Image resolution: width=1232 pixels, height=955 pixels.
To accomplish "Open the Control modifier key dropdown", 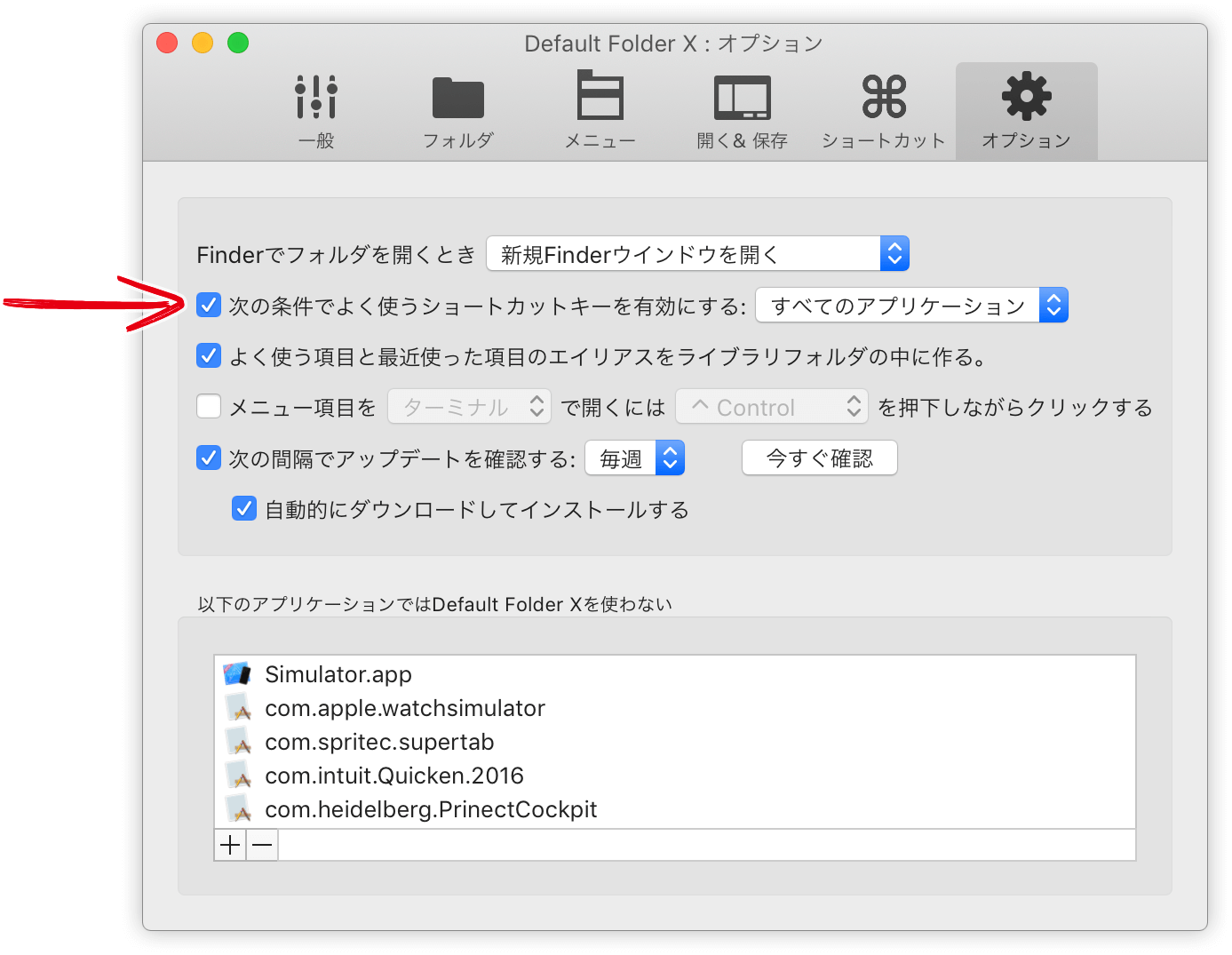I will click(772, 407).
